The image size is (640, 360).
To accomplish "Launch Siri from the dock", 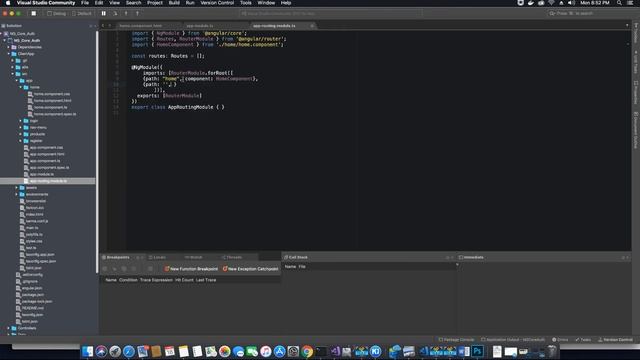I will point(101,351).
